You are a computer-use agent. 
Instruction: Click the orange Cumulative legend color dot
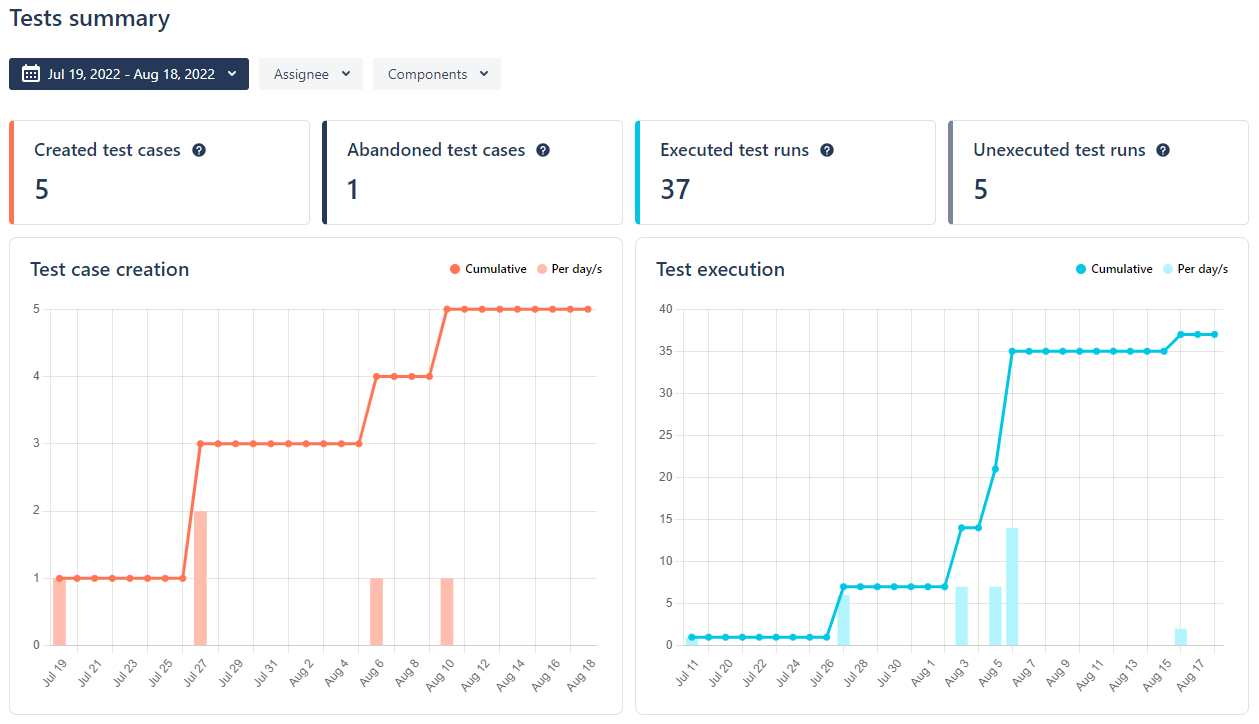tap(455, 269)
